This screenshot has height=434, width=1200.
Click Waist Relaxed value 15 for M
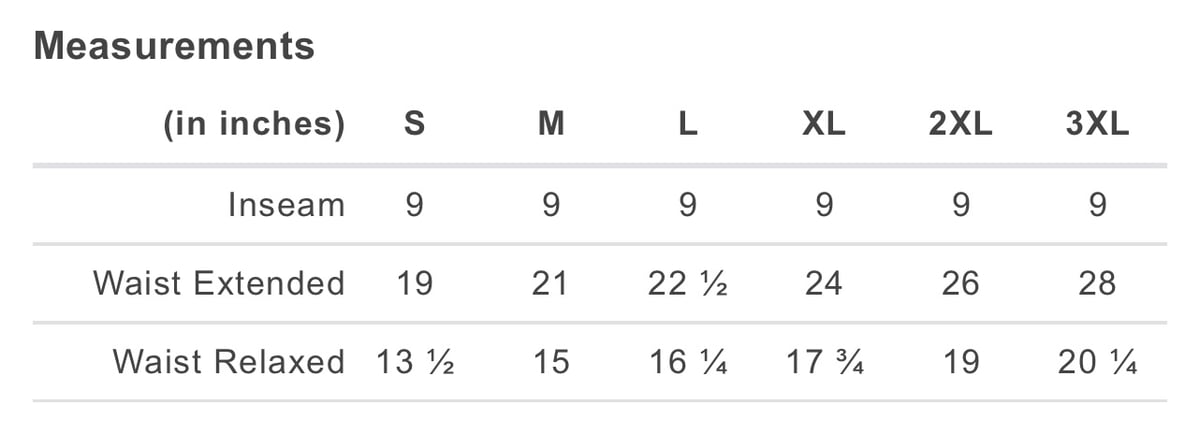pos(550,361)
